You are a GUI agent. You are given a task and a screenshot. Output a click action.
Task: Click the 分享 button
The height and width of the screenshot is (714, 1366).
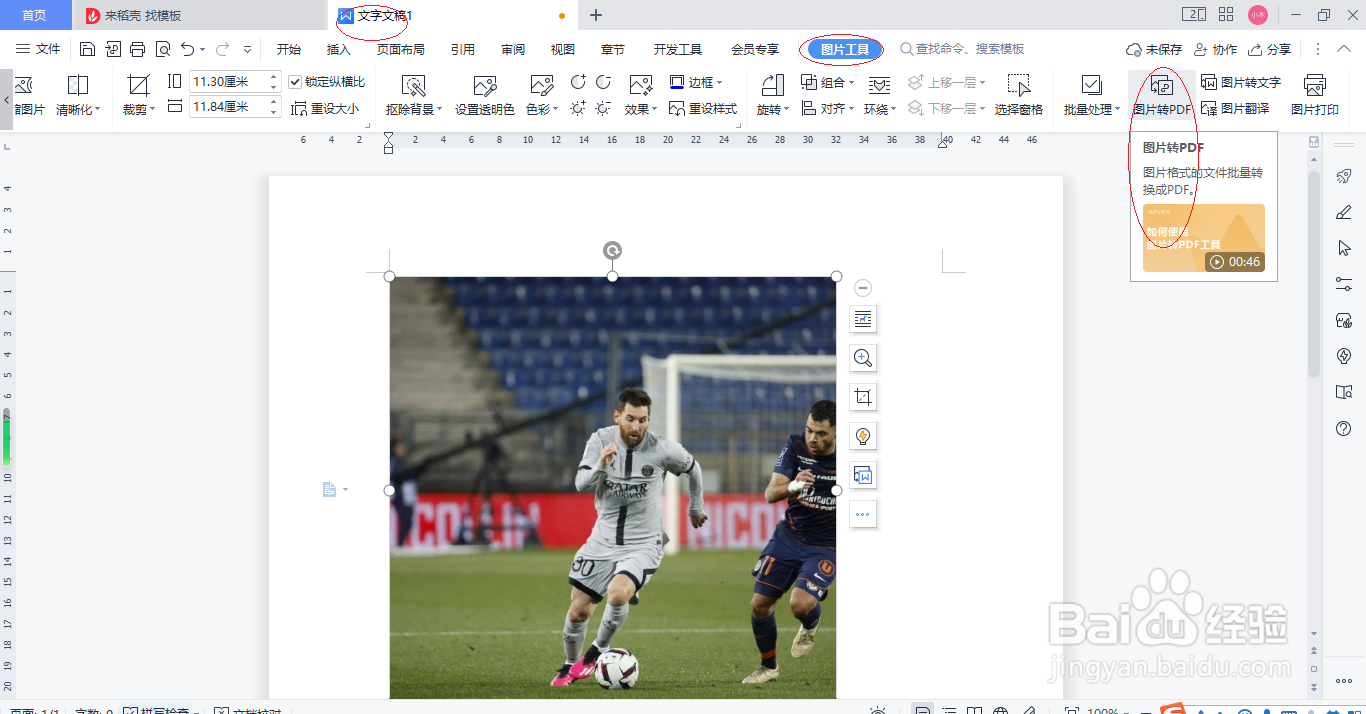pyautogui.click(x=1269, y=49)
